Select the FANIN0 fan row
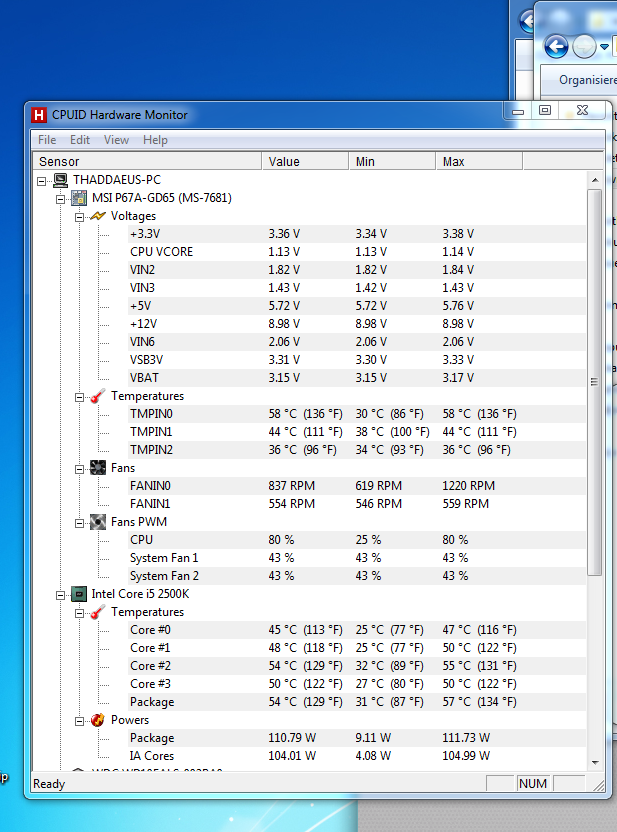The image size is (617, 832). [x=358, y=486]
